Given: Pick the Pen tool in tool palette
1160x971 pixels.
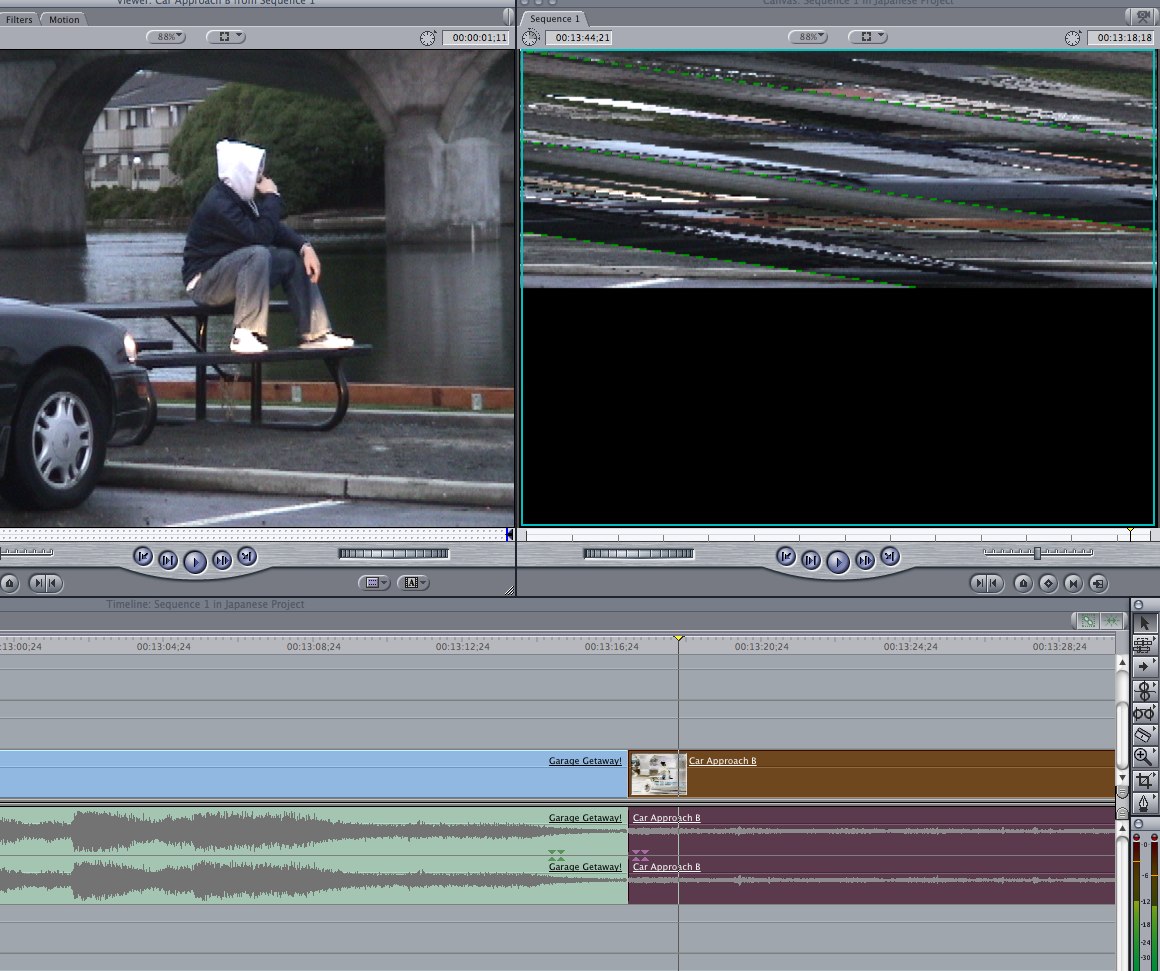Looking at the screenshot, I should [1144, 803].
